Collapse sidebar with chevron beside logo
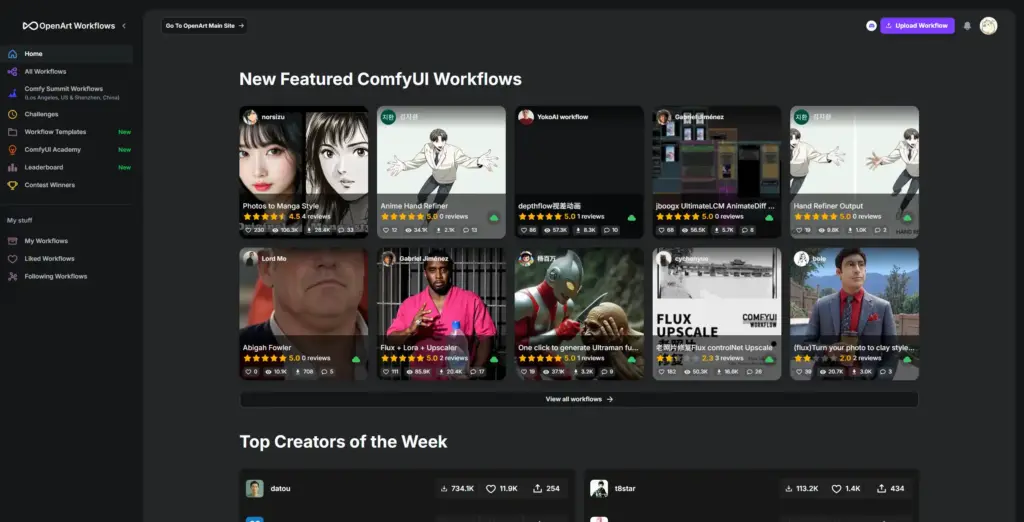This screenshot has width=1024, height=522. [124, 26]
